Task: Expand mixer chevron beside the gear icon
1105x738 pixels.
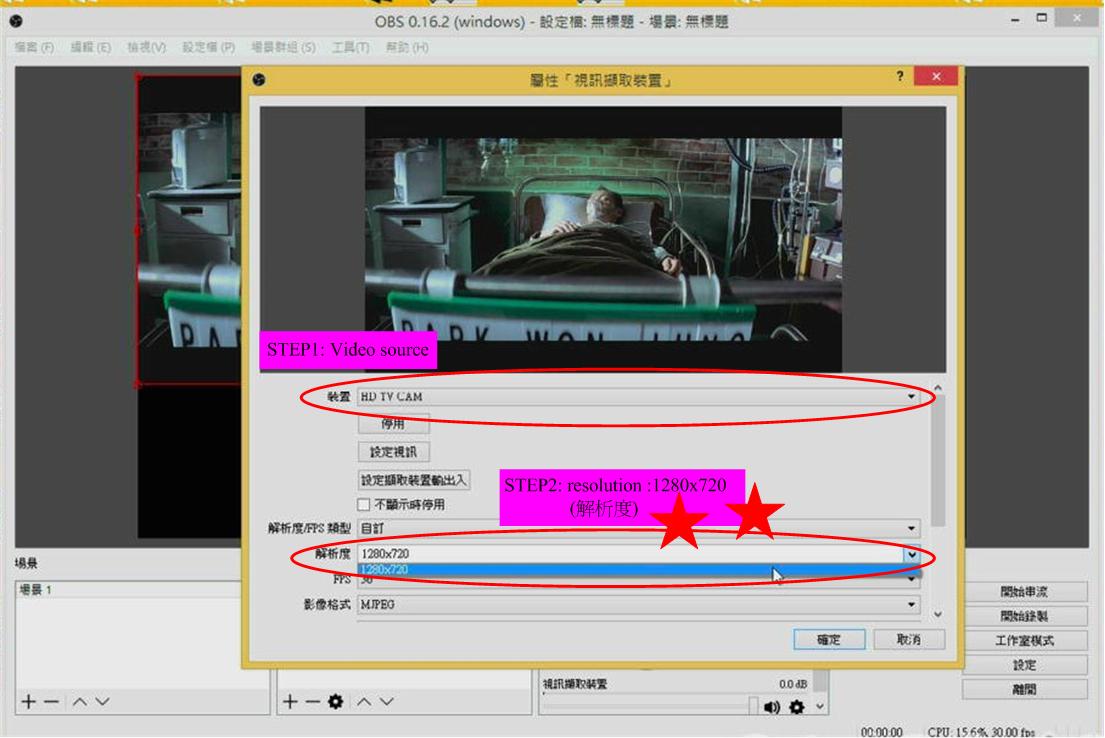Action: (820, 706)
